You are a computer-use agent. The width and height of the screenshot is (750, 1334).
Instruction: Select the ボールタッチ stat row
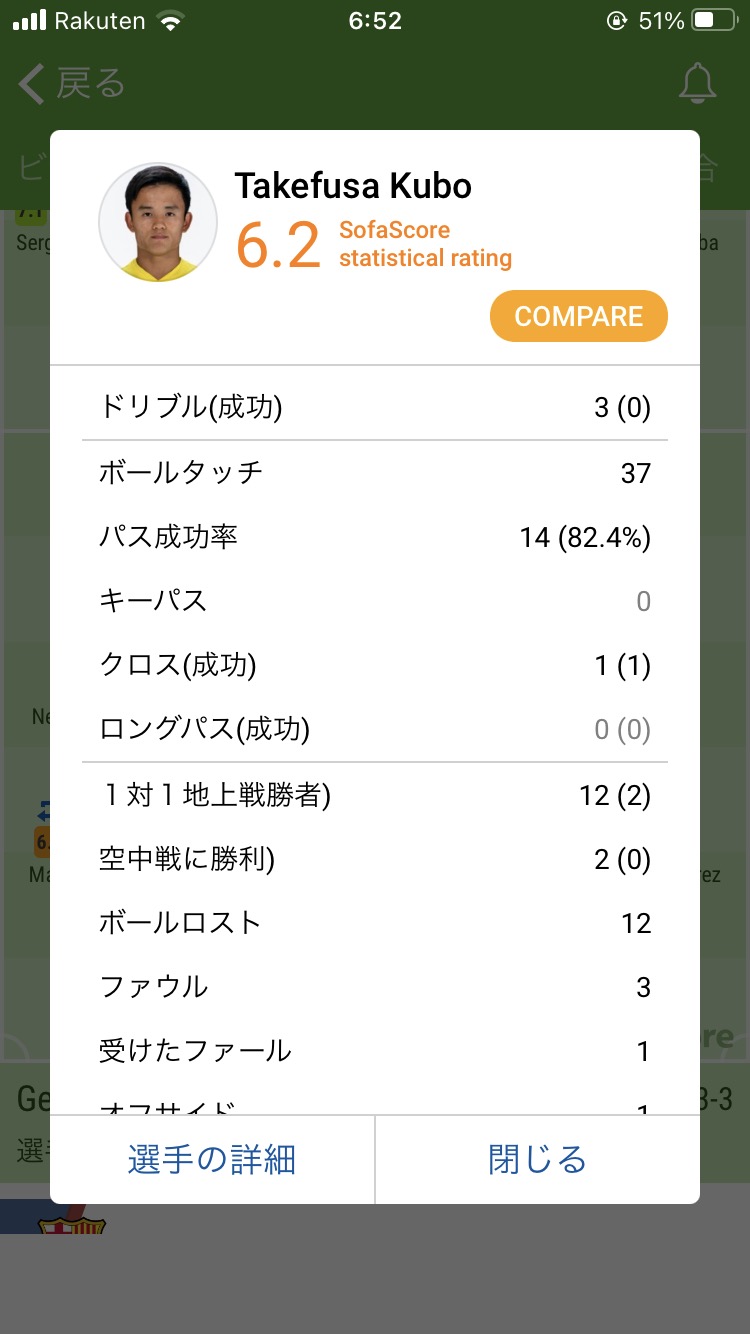click(375, 473)
